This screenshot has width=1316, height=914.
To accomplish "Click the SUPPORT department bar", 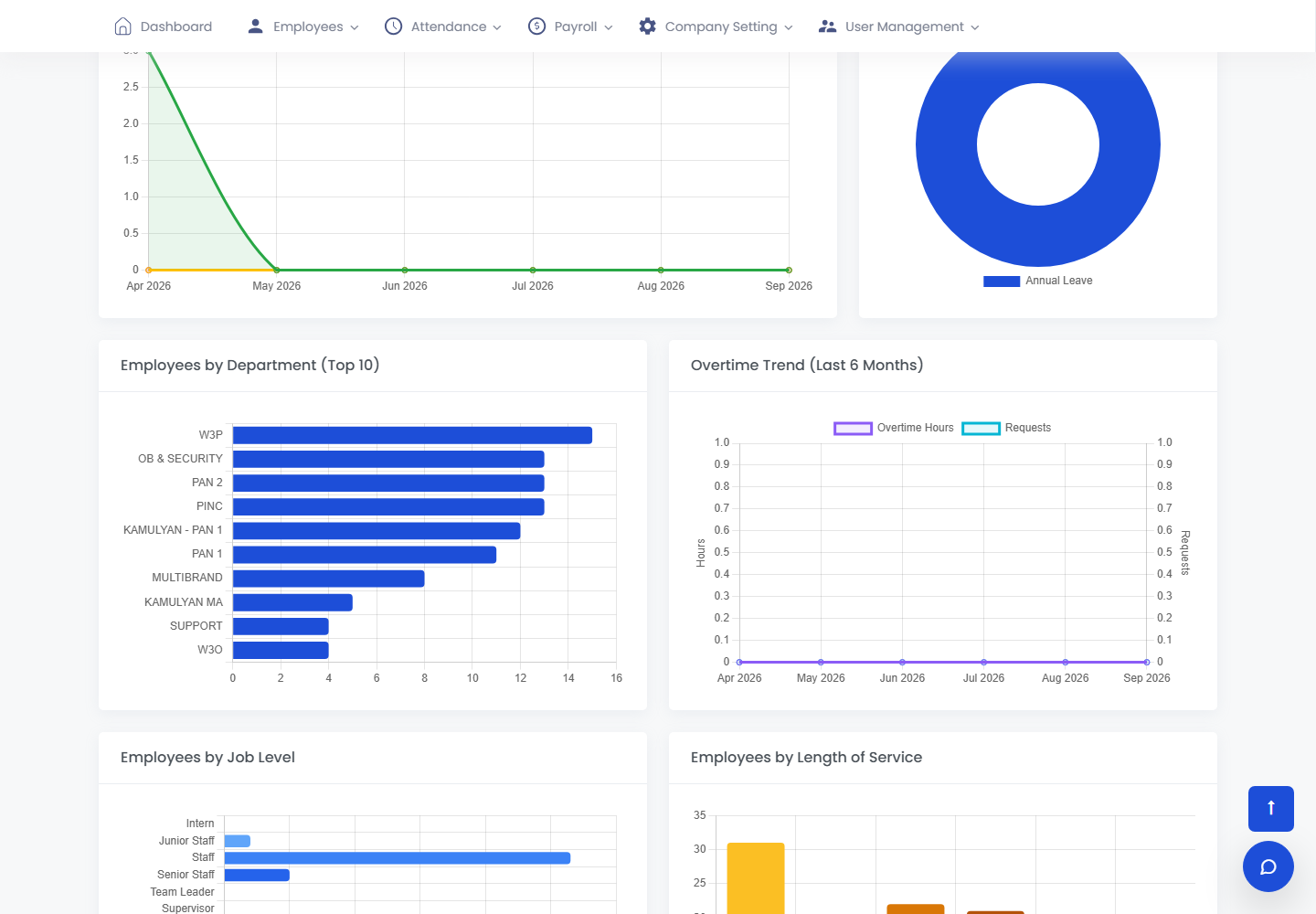I will tap(281, 626).
